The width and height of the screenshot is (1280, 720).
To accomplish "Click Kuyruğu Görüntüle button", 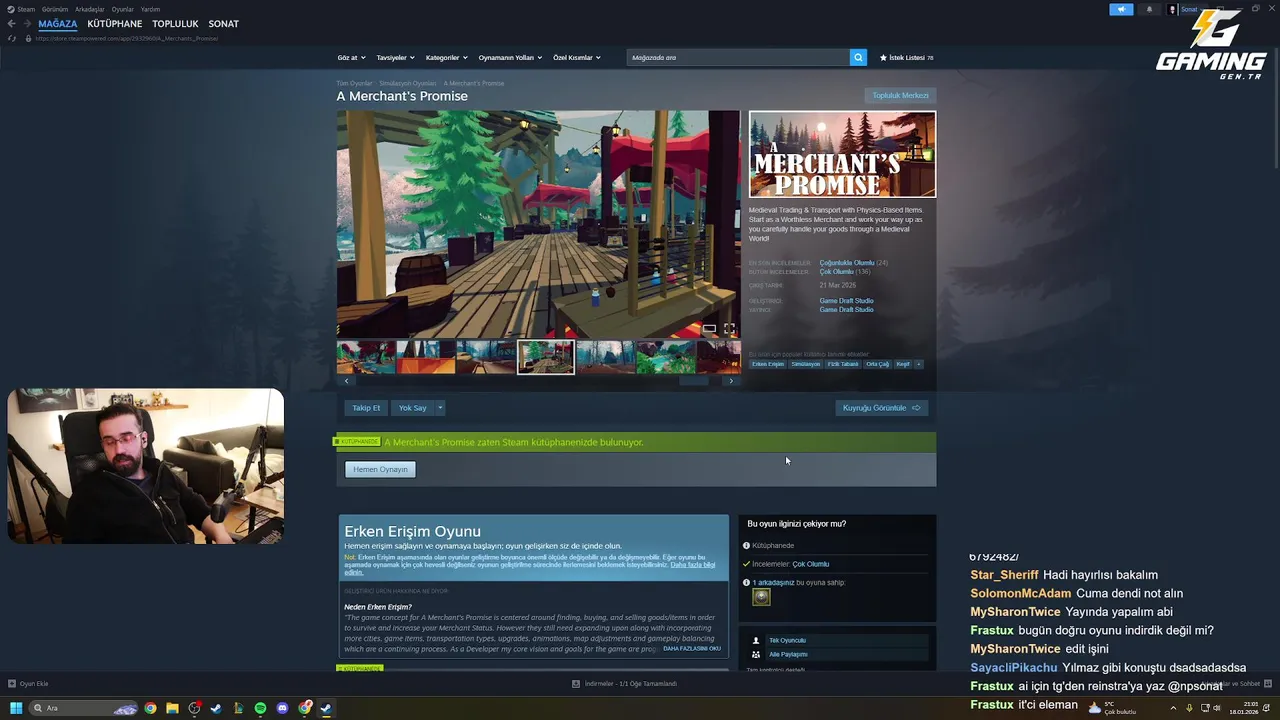I will coord(881,408).
